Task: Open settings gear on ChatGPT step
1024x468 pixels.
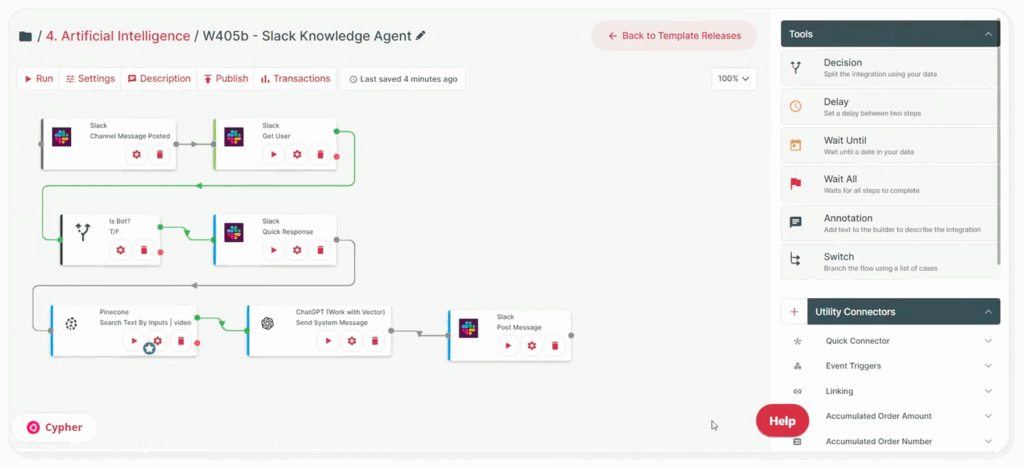Action: (351, 341)
